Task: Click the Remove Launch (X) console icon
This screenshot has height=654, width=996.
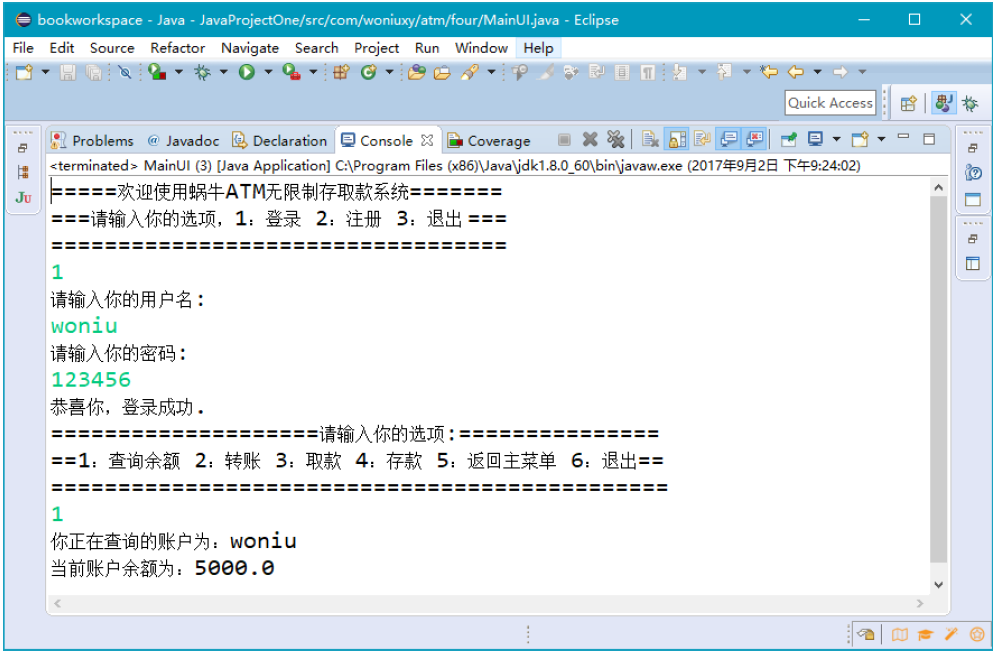Action: coord(590,140)
